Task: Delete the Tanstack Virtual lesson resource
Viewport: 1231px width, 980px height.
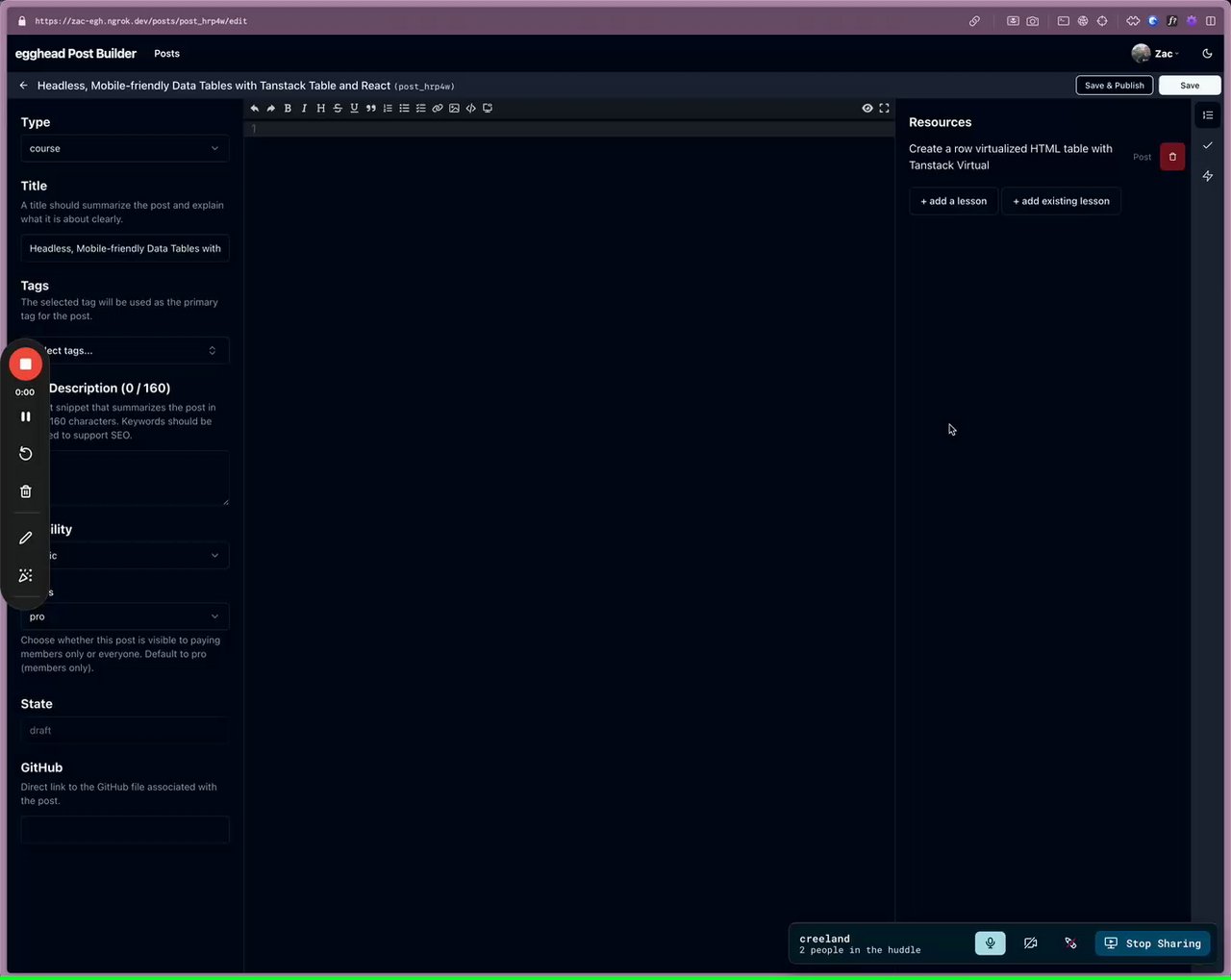Action: point(1172,157)
